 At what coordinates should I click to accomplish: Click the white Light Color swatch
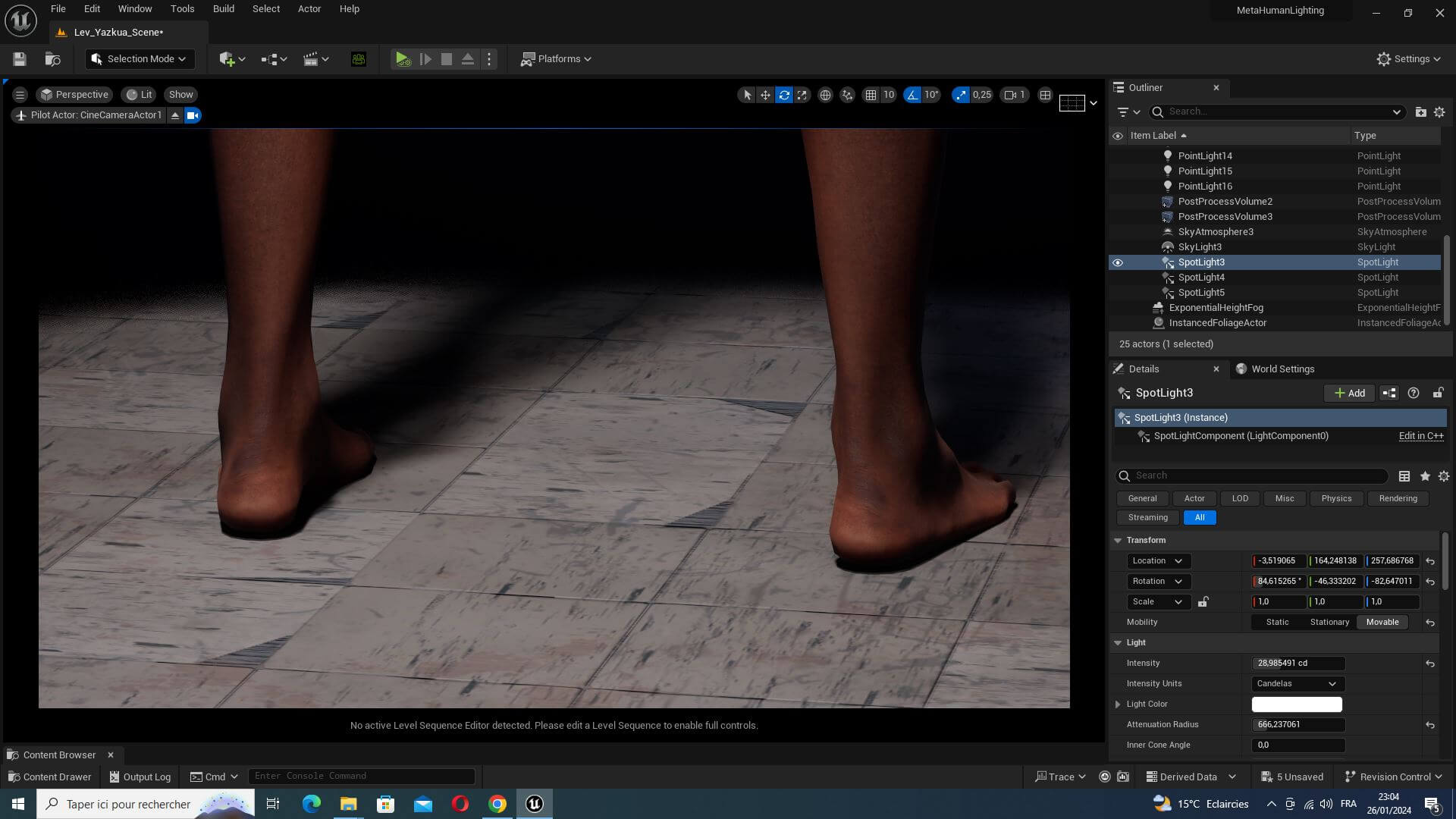point(1296,704)
